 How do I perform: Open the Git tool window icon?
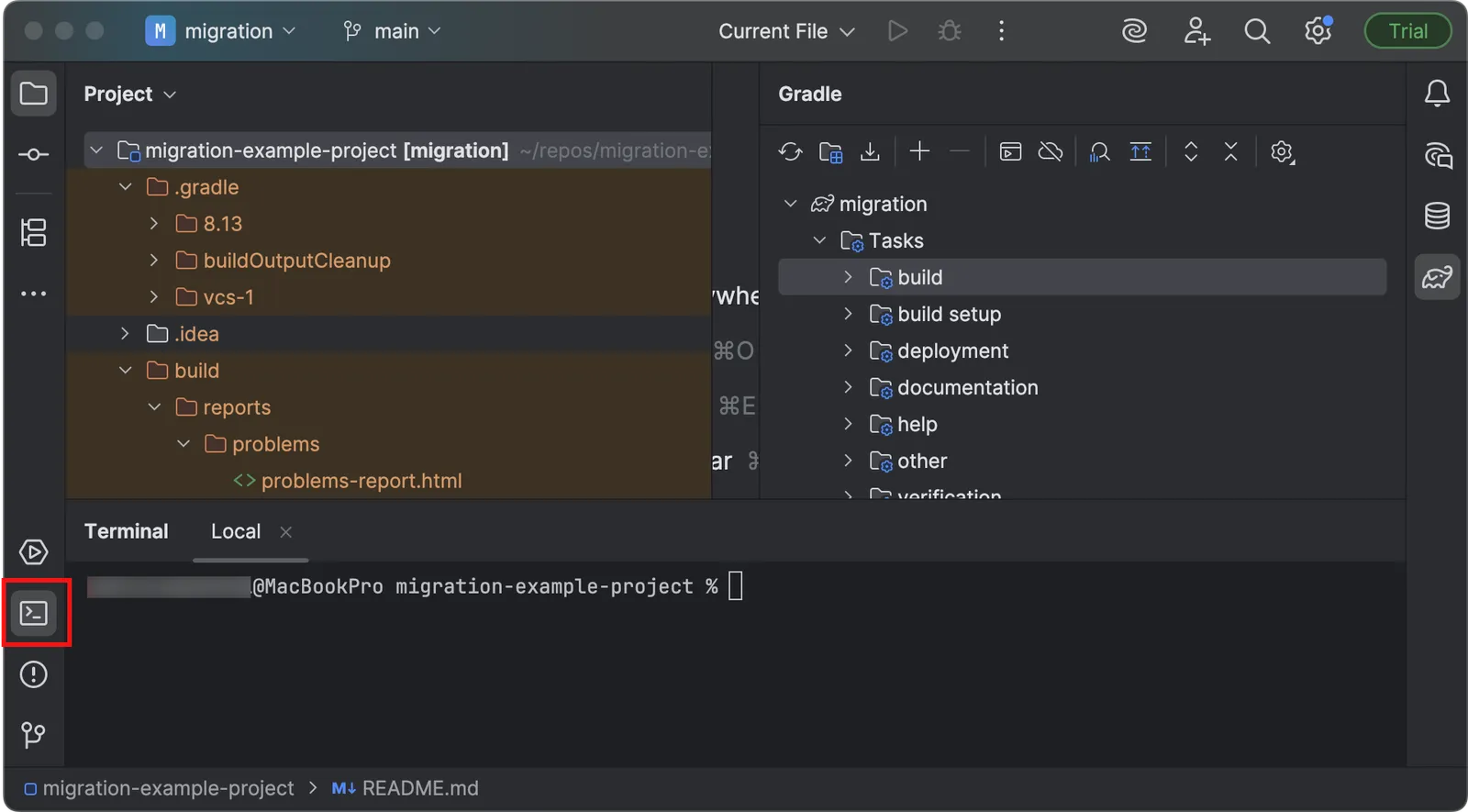[34, 735]
